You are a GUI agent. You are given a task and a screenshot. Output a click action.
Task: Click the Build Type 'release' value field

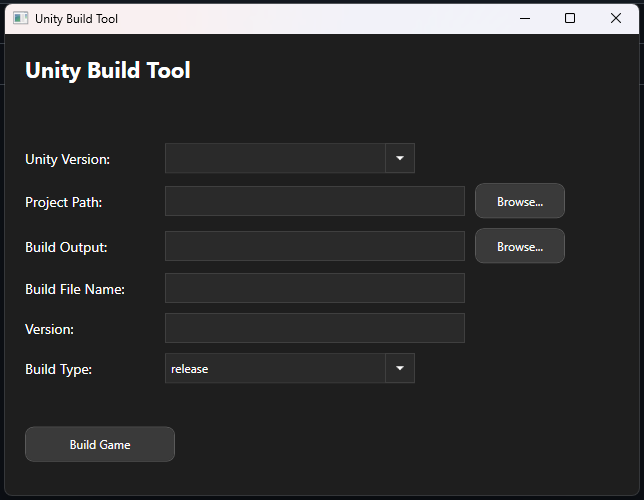(275, 368)
